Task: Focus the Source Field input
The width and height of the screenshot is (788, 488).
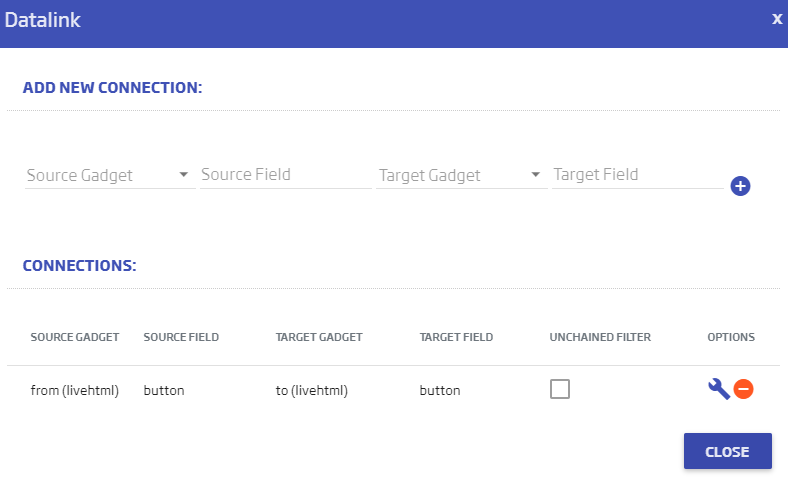Action: (x=285, y=174)
